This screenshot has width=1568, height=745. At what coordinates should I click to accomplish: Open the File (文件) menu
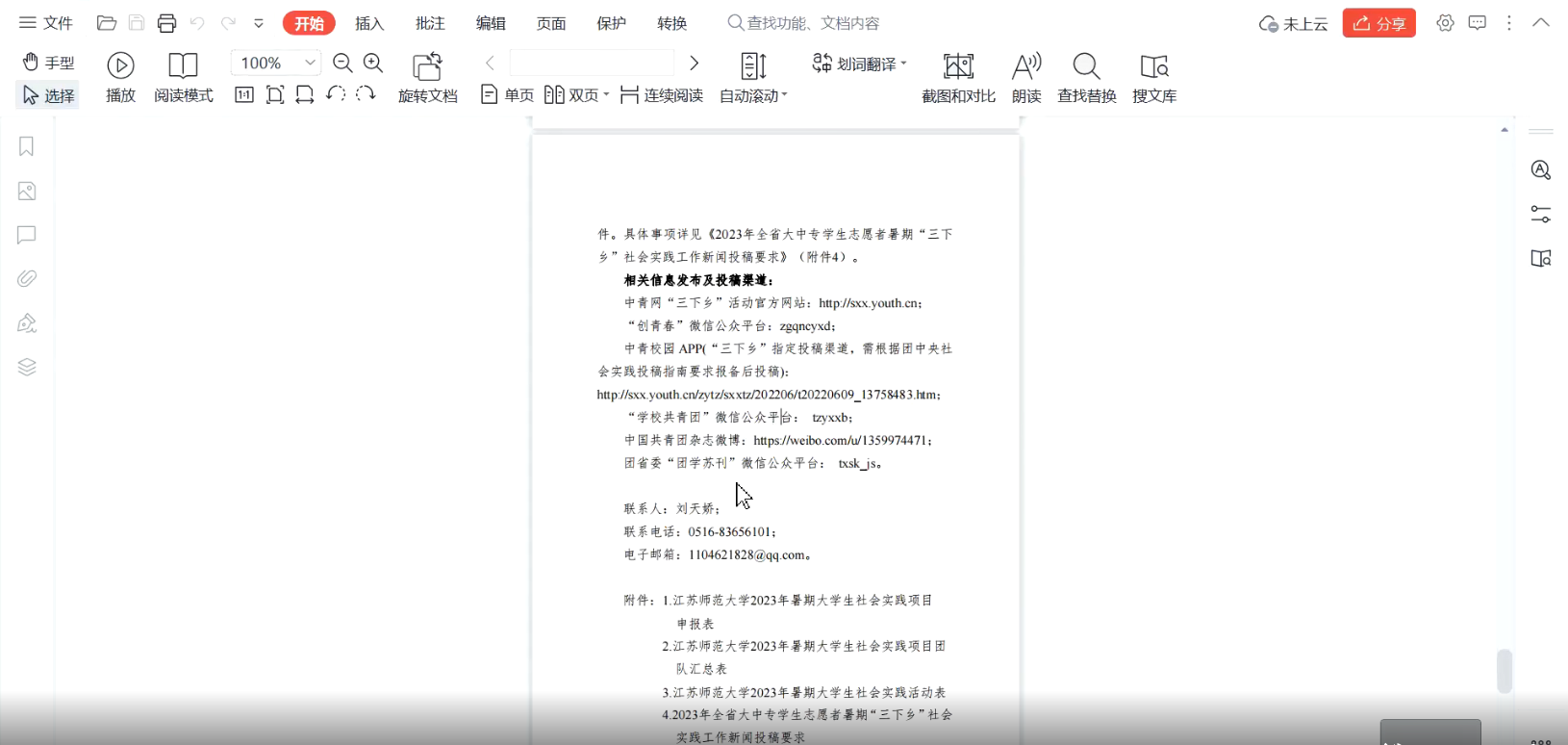[46, 23]
